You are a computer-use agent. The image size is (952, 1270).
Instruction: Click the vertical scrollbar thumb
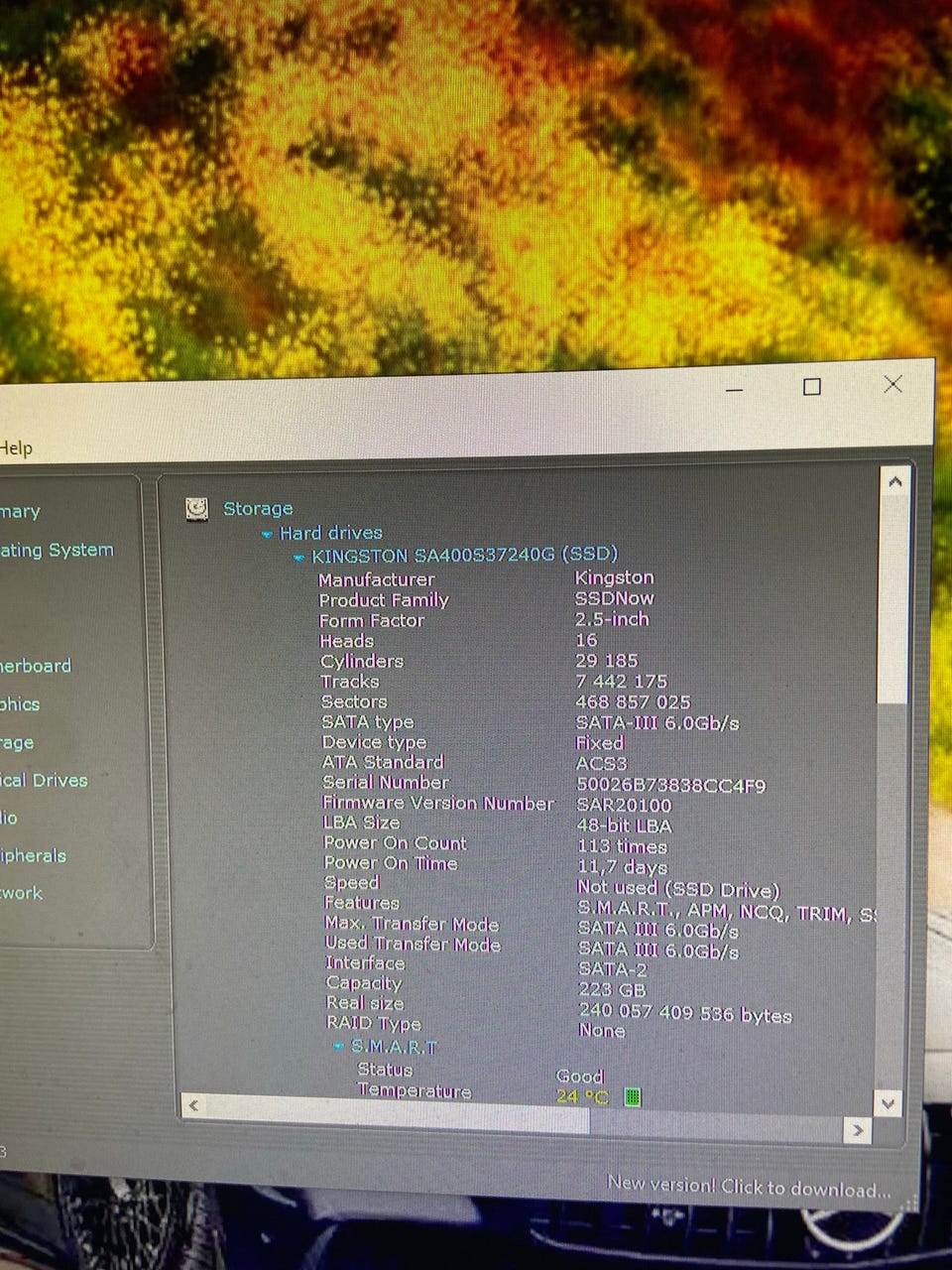pyautogui.click(x=892, y=599)
